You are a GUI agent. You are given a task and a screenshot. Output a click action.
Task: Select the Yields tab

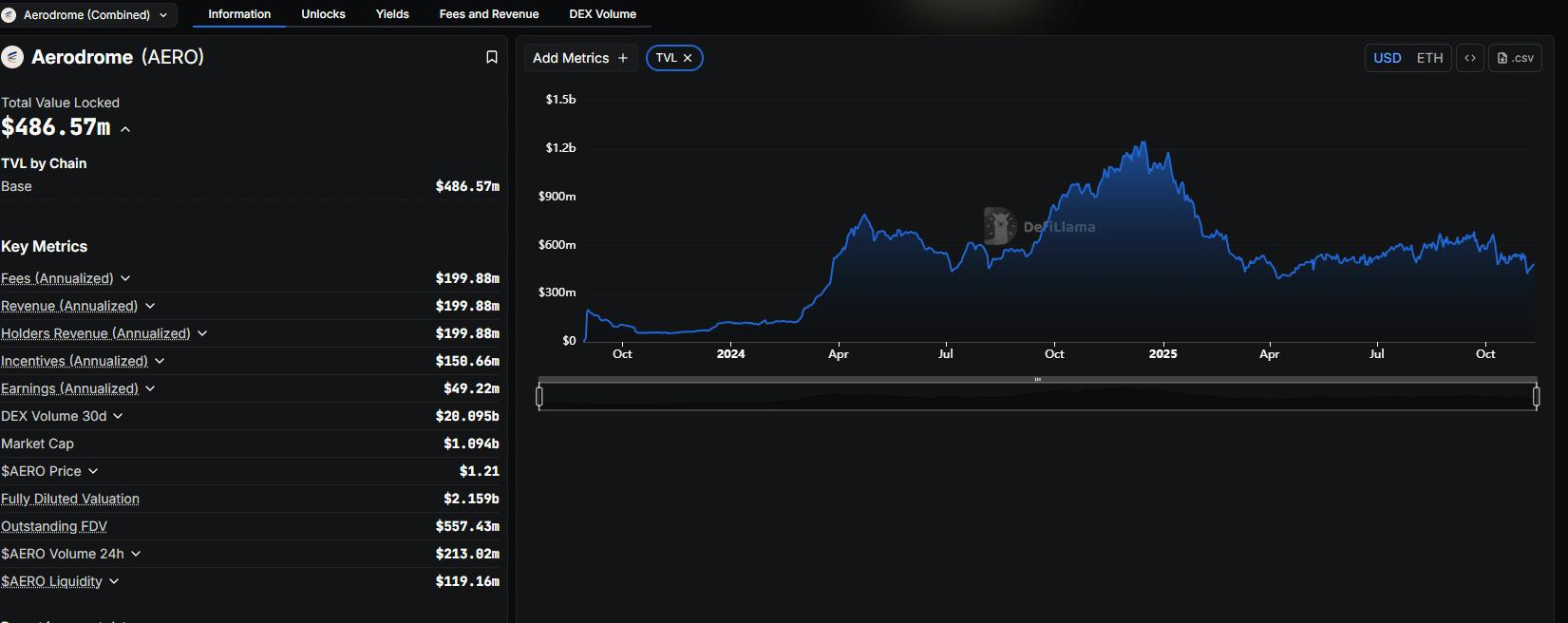pyautogui.click(x=392, y=14)
